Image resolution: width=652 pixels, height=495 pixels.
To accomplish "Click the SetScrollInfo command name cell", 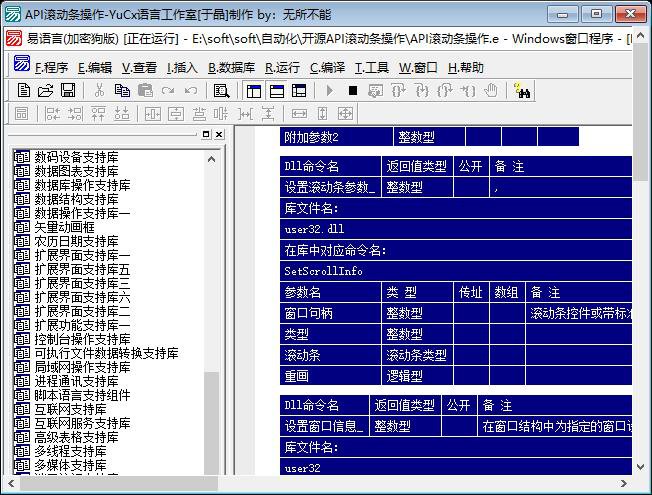I will pyautogui.click(x=324, y=271).
